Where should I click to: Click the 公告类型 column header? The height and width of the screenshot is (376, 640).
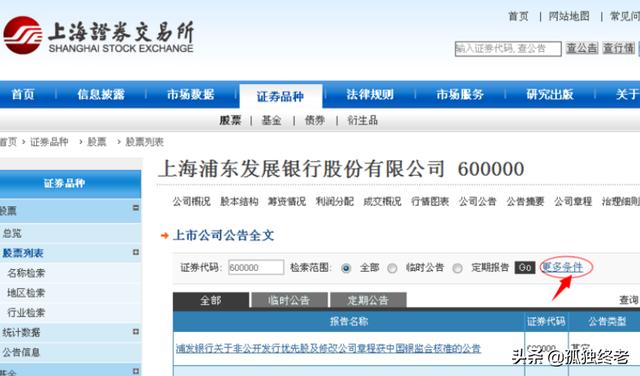607,322
